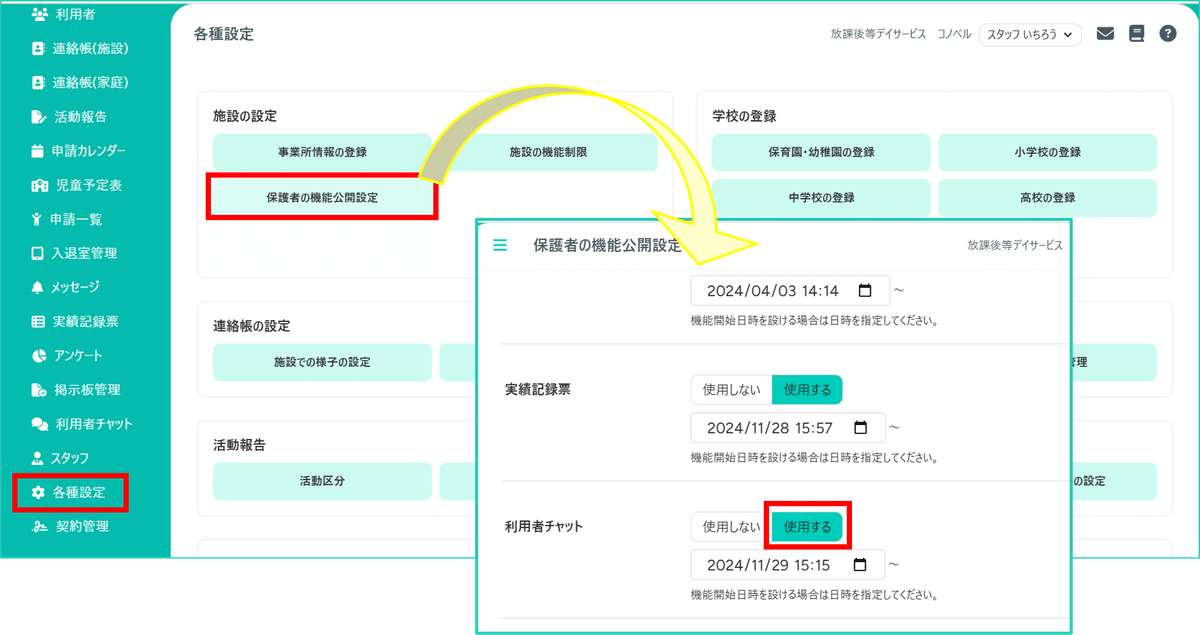Viewport: 1200px width, 635px height.
Task: Click 保育園・幼稚園の登録 button
Action: 821,152
